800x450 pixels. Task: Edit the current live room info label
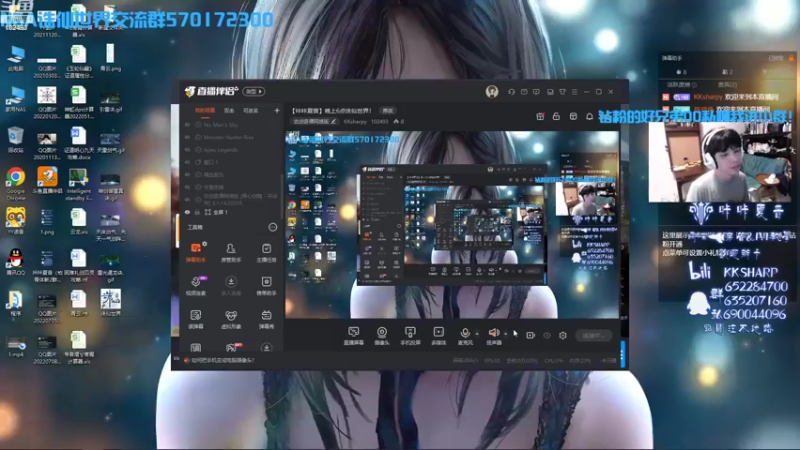(314, 121)
